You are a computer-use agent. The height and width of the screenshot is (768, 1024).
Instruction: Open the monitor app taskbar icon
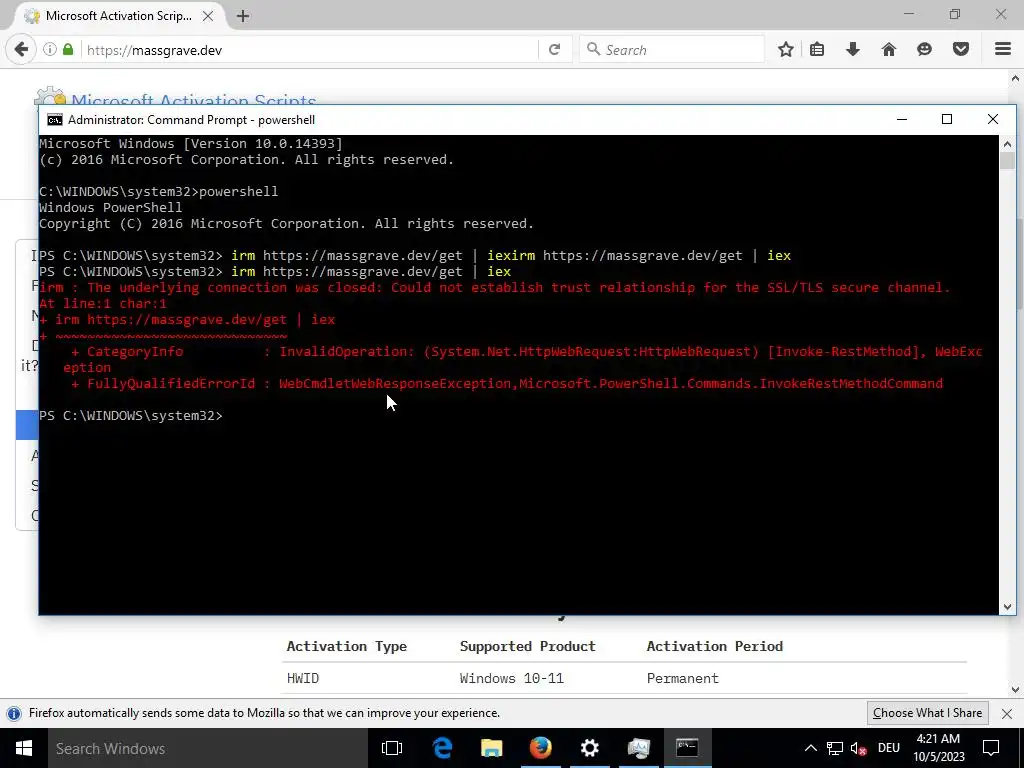pos(638,748)
